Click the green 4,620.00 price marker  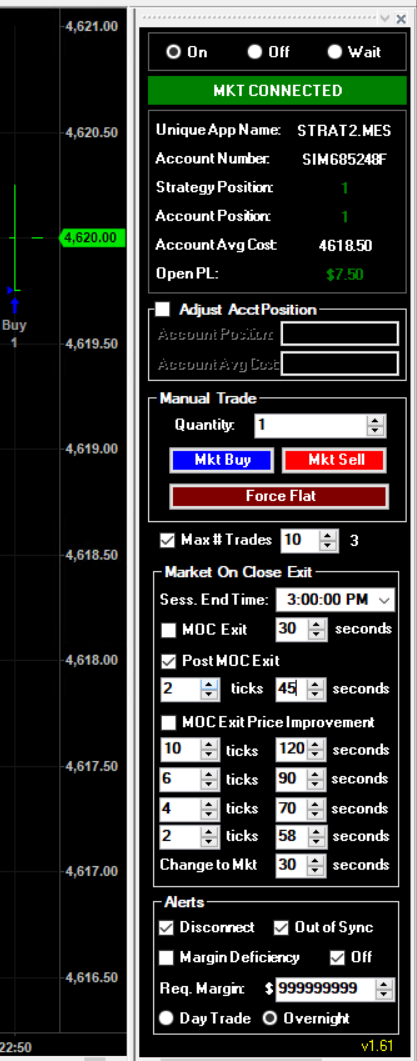pos(93,238)
